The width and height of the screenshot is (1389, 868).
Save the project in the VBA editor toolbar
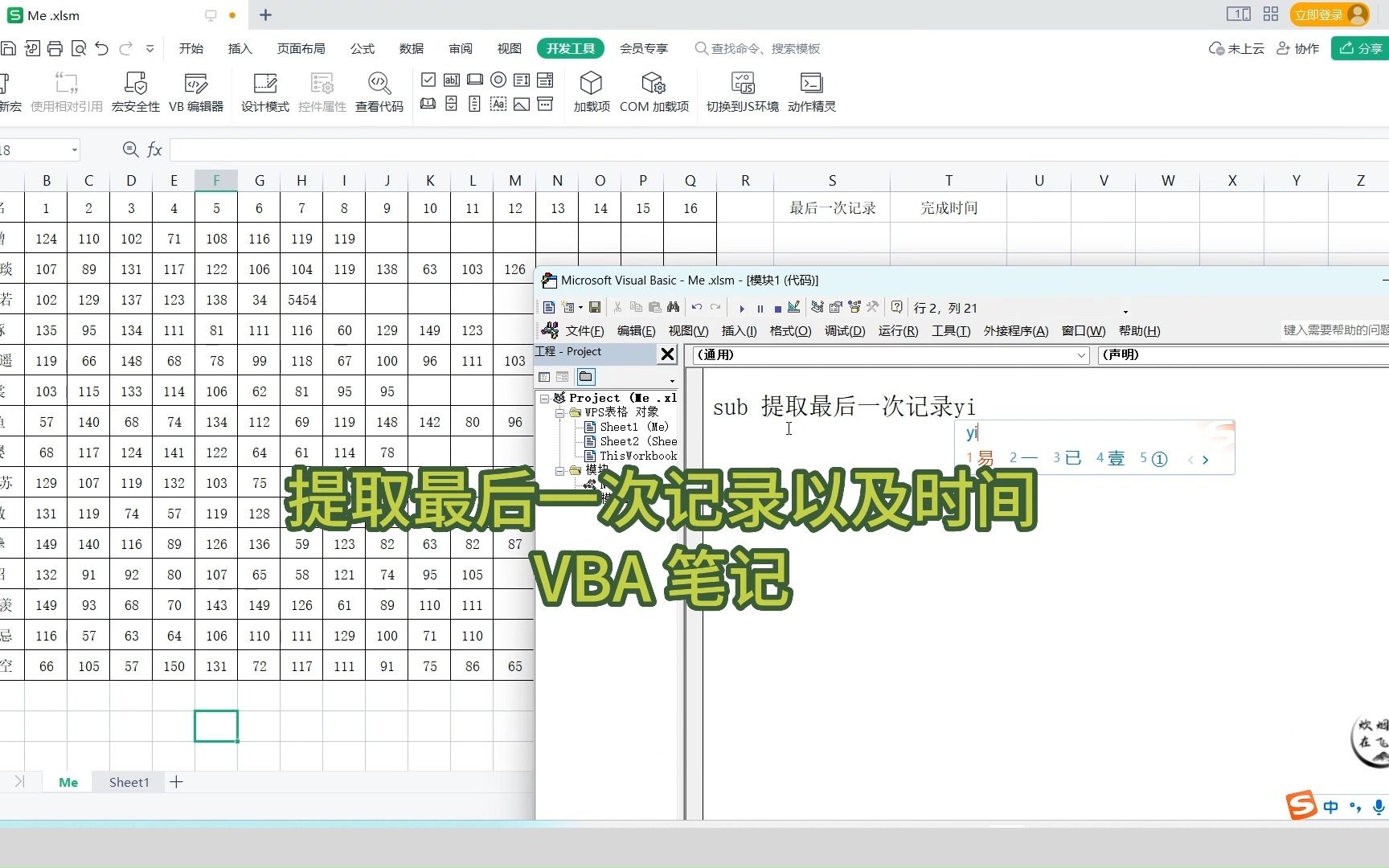pos(595,308)
